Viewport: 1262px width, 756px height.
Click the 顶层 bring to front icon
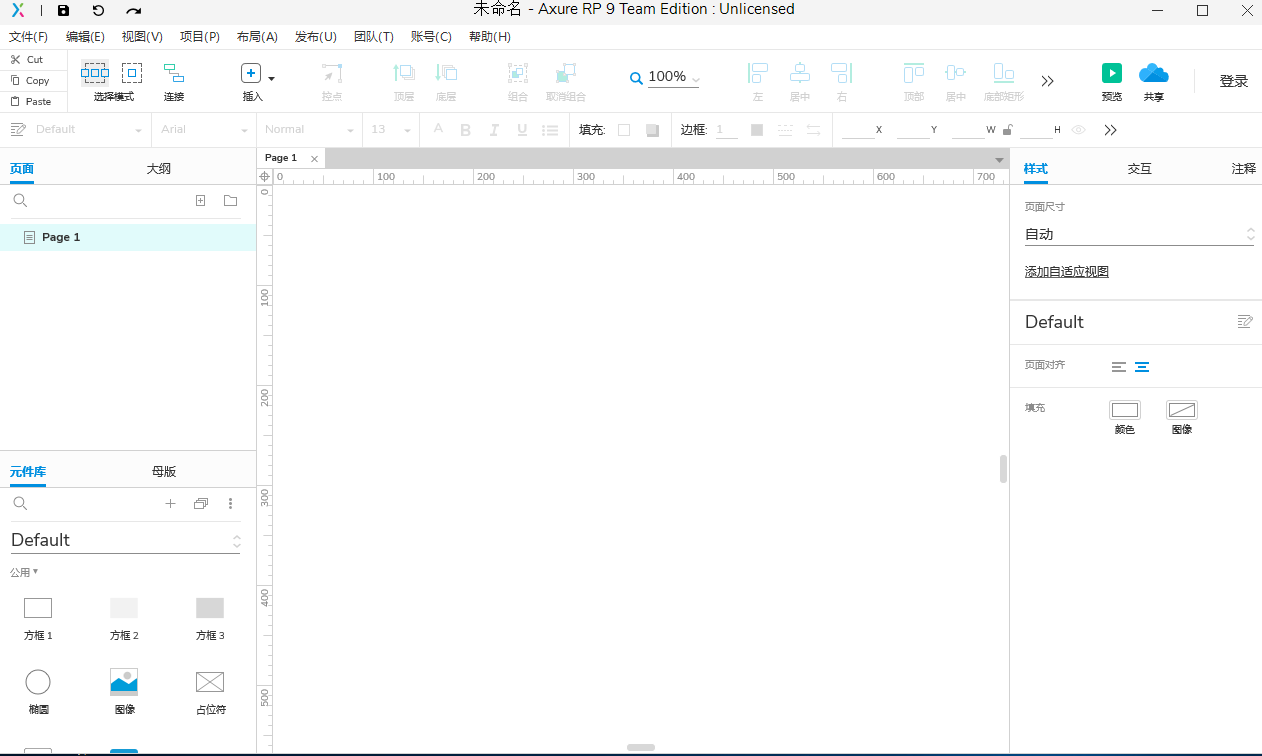point(404,73)
